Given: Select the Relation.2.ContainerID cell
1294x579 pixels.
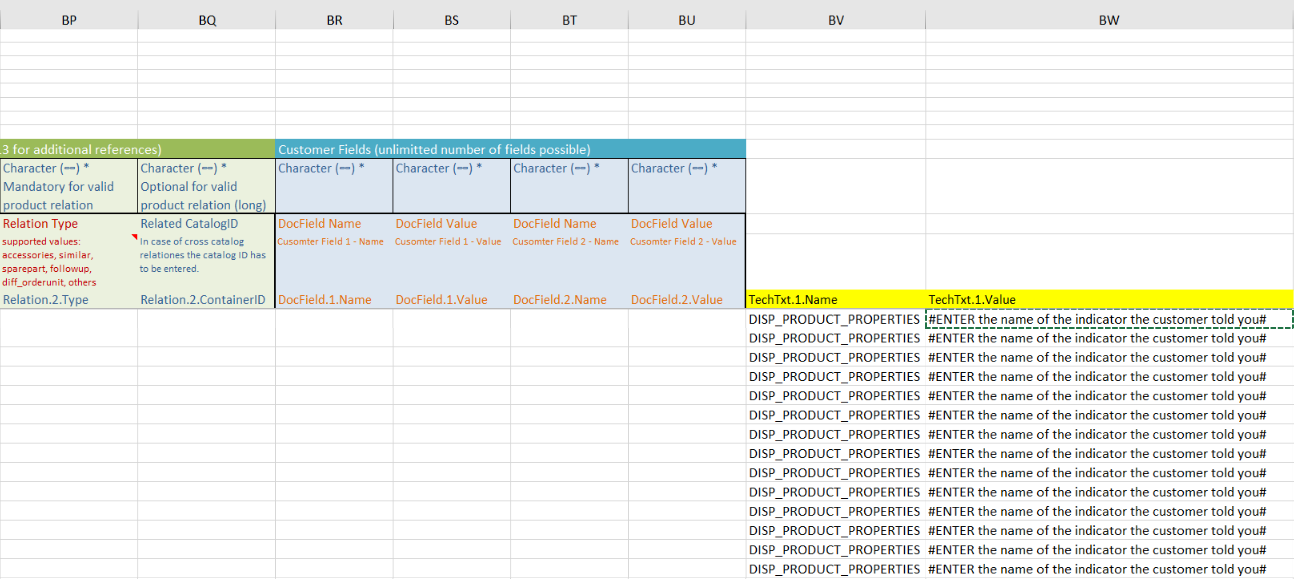Looking at the screenshot, I should pyautogui.click(x=207, y=299).
